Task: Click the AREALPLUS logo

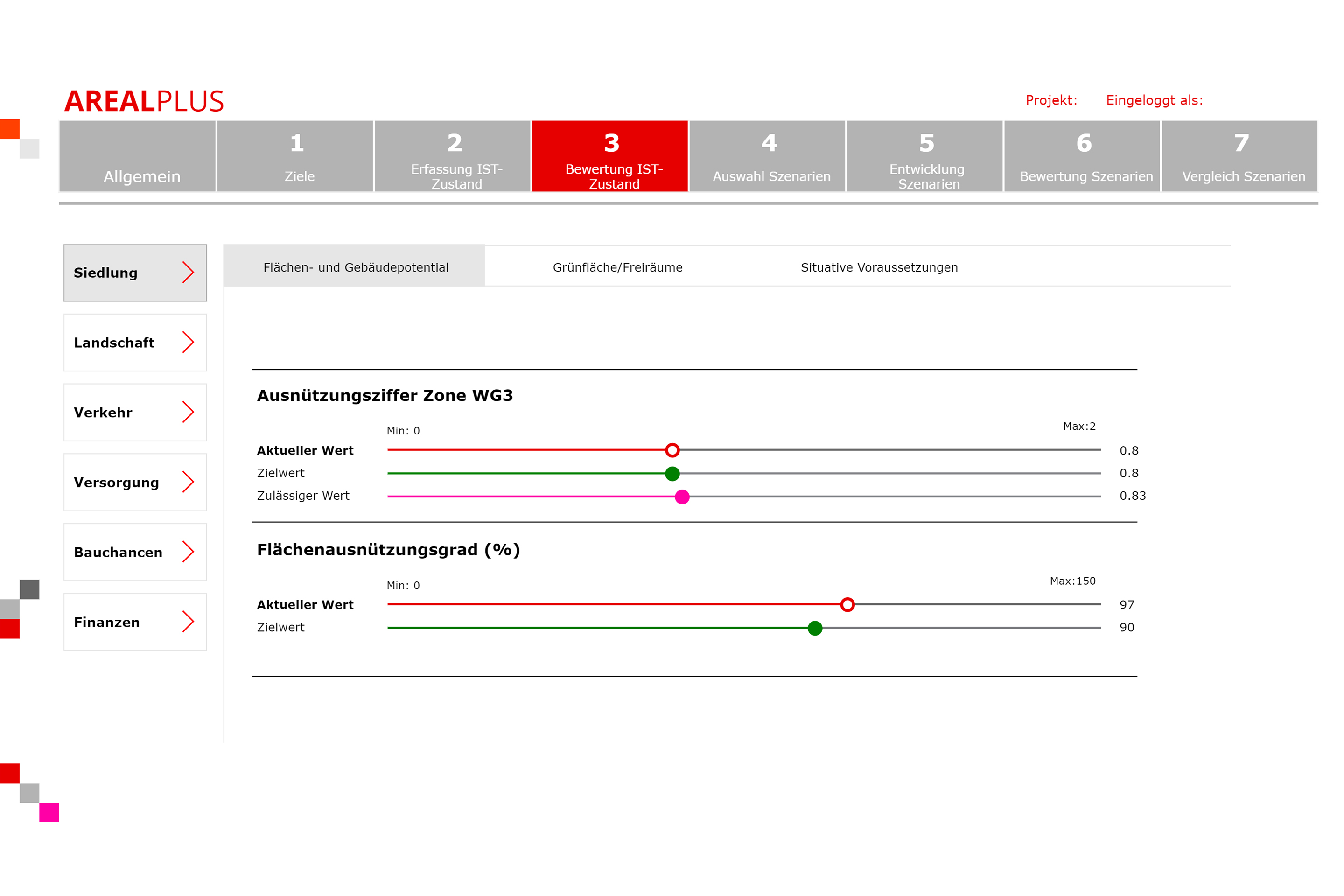Action: click(144, 101)
